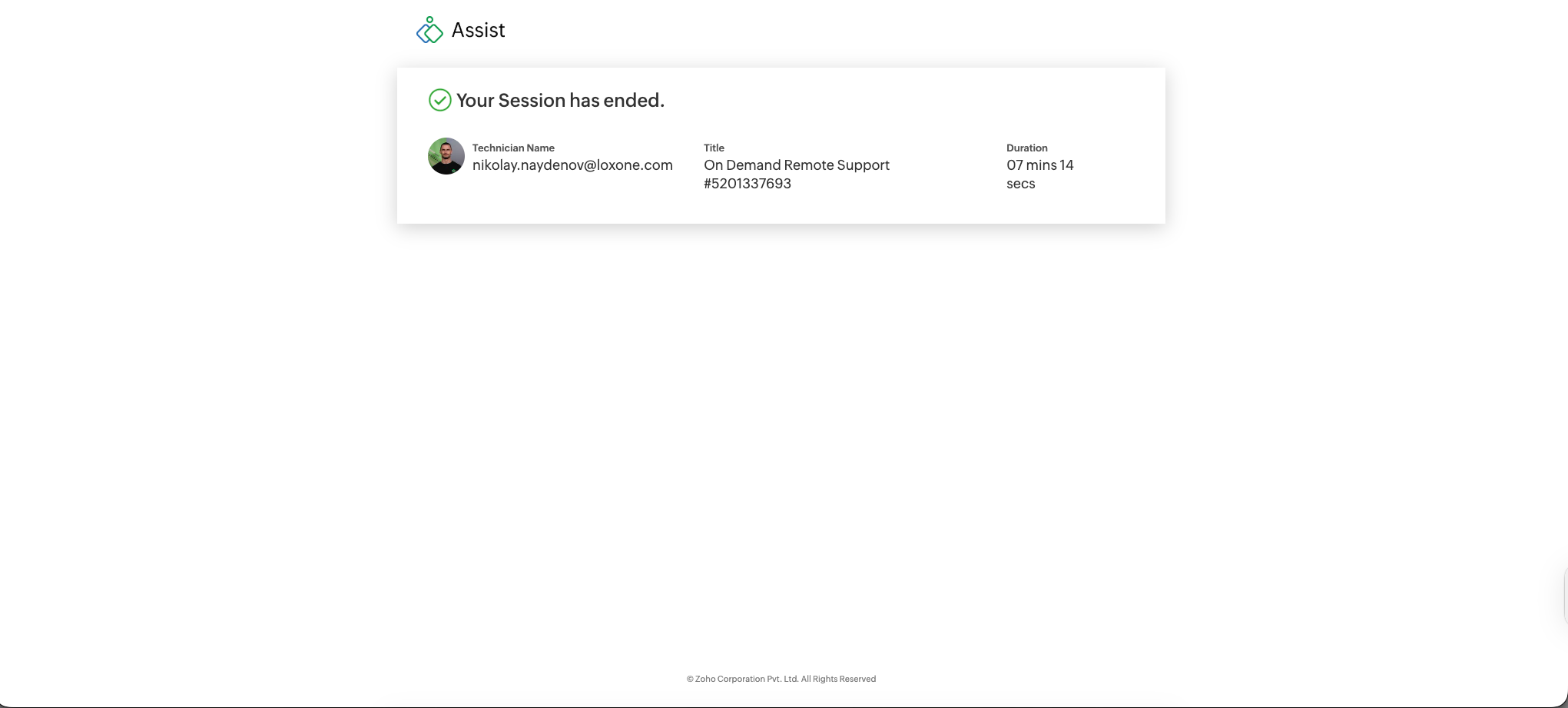This screenshot has height=708, width=1568.
Task: Click 'Zoho Corporation Pvt. Ltd.' in footer
Action: point(746,679)
